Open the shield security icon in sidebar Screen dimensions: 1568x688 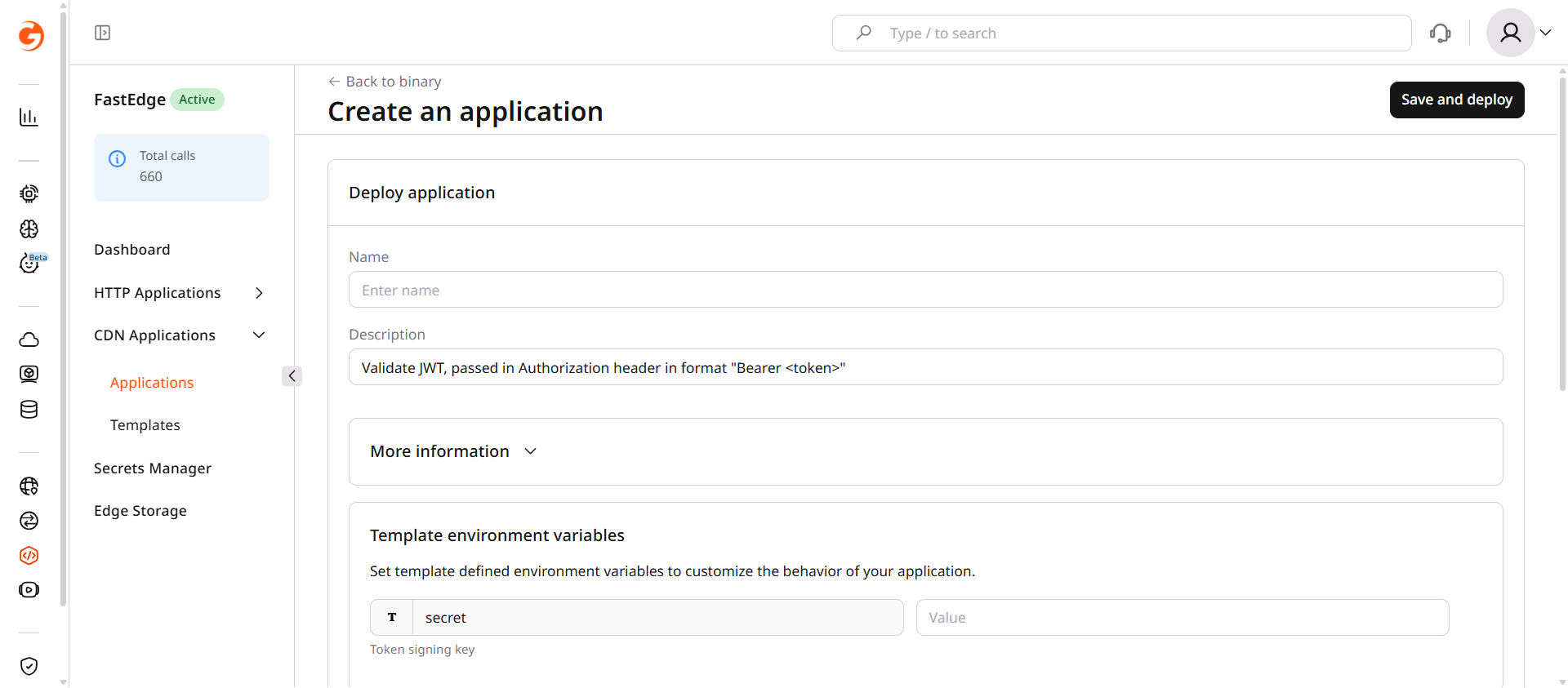click(x=29, y=666)
